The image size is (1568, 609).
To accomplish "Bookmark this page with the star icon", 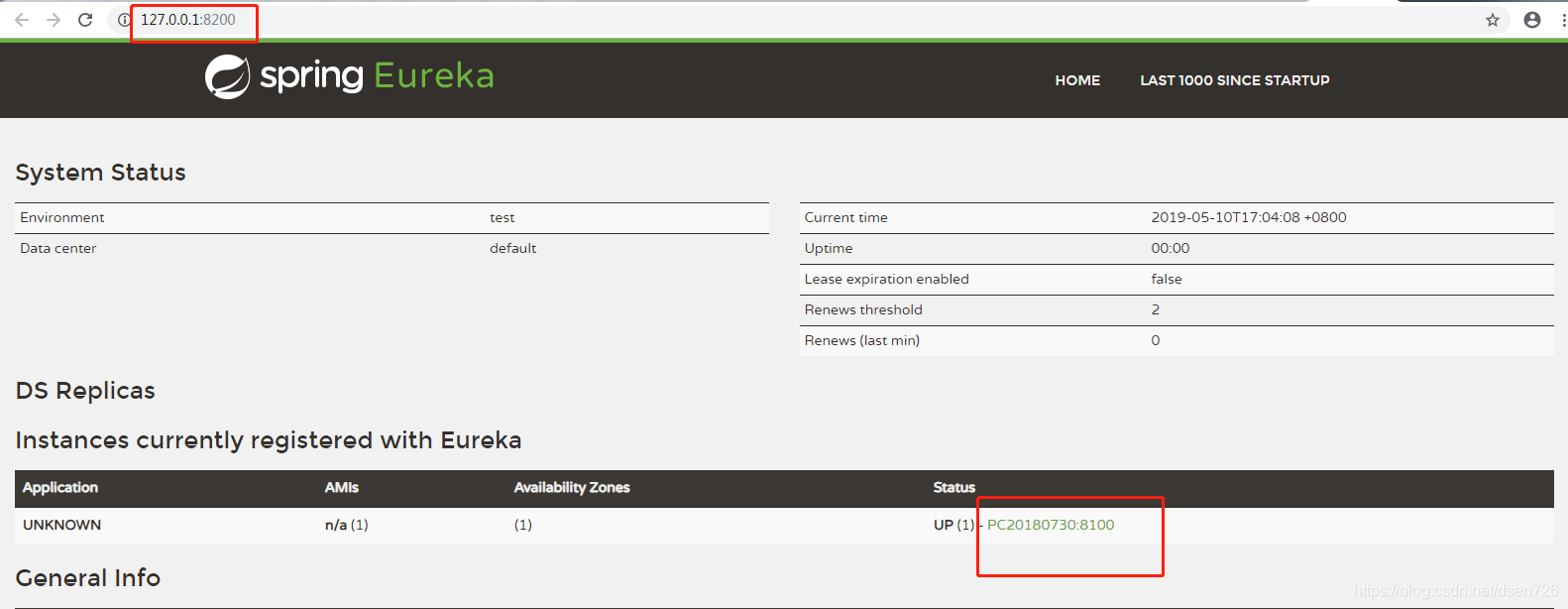I will pyautogui.click(x=1493, y=20).
